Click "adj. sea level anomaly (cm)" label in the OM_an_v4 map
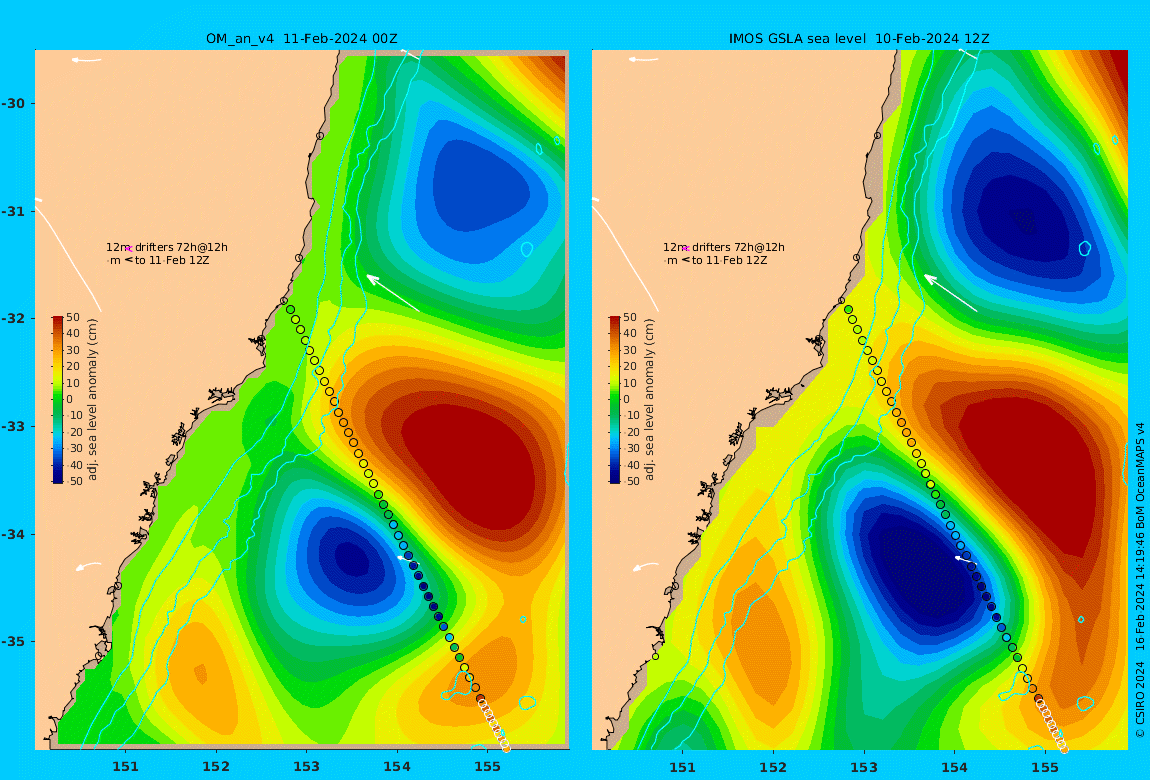 (92, 400)
